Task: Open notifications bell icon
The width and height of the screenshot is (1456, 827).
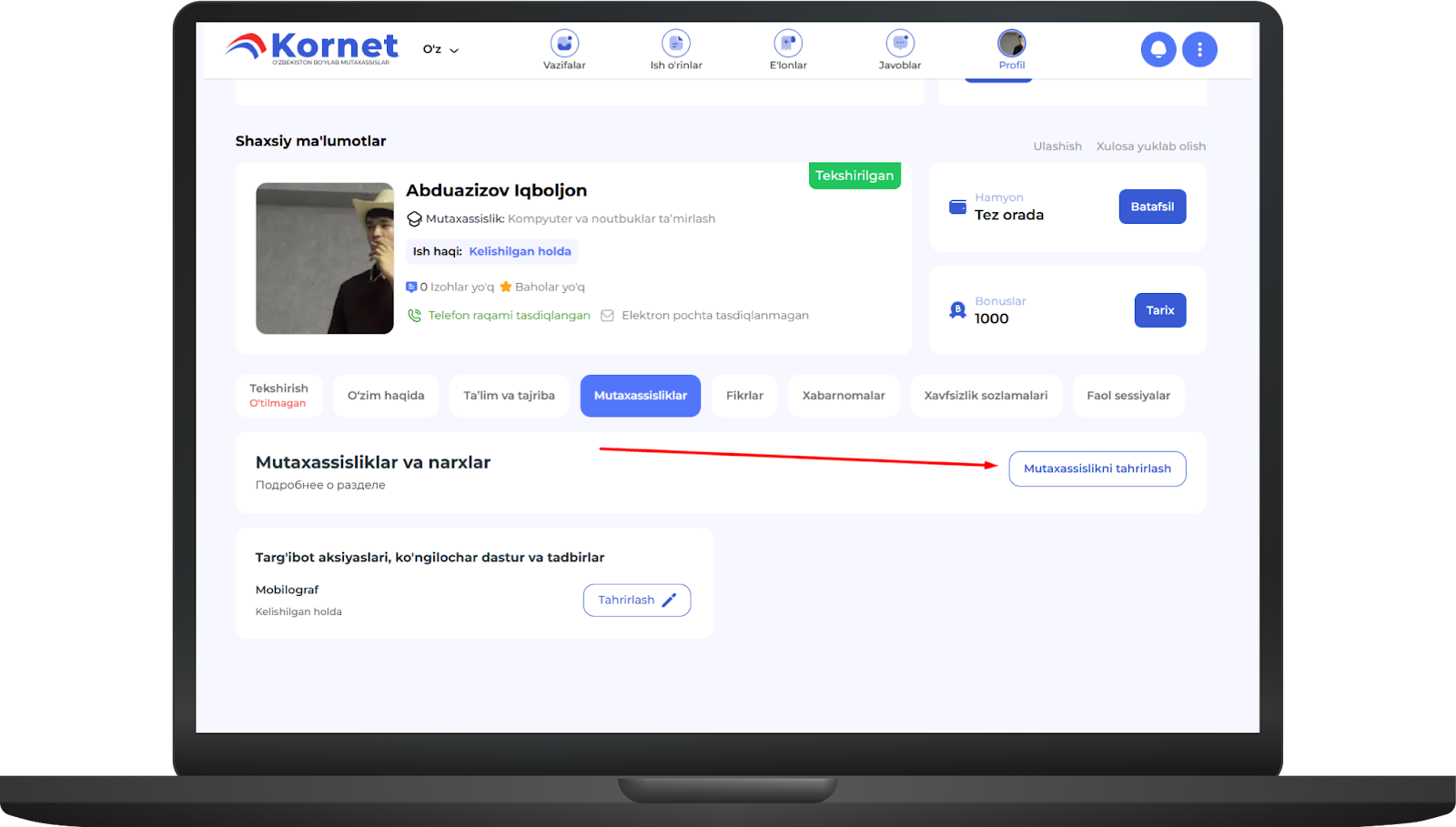Action: click(x=1158, y=49)
